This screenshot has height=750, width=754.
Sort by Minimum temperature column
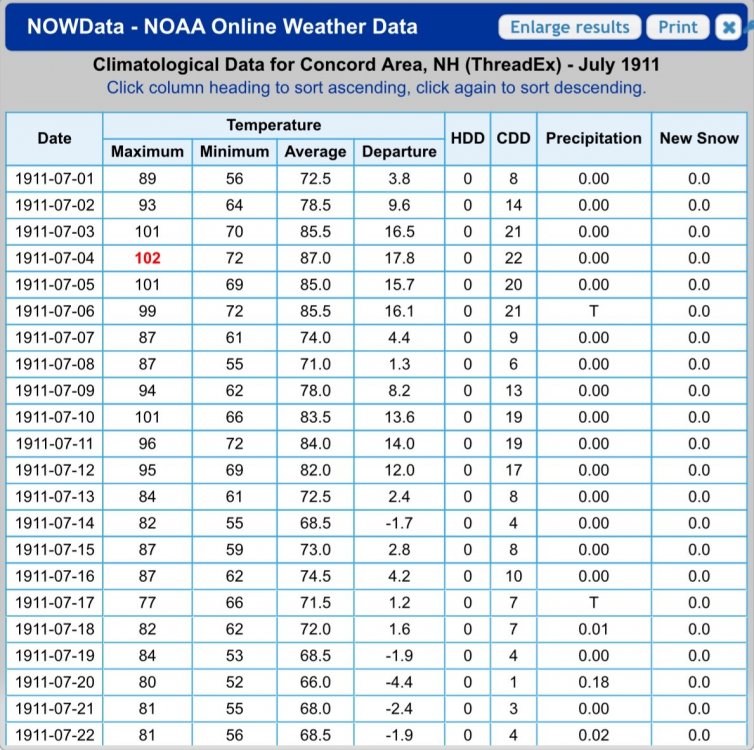[x=234, y=152]
